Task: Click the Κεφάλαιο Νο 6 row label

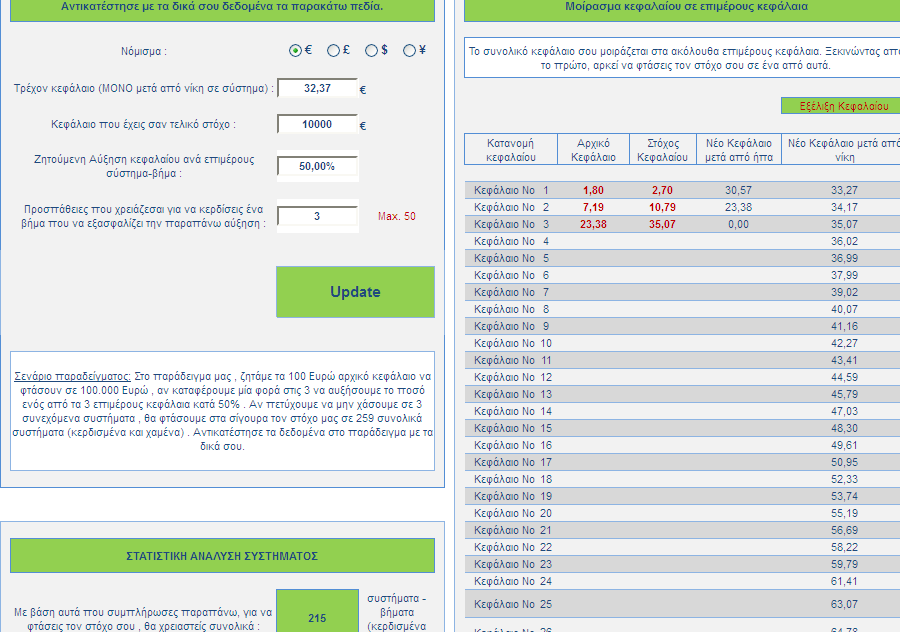Action: 511,275
